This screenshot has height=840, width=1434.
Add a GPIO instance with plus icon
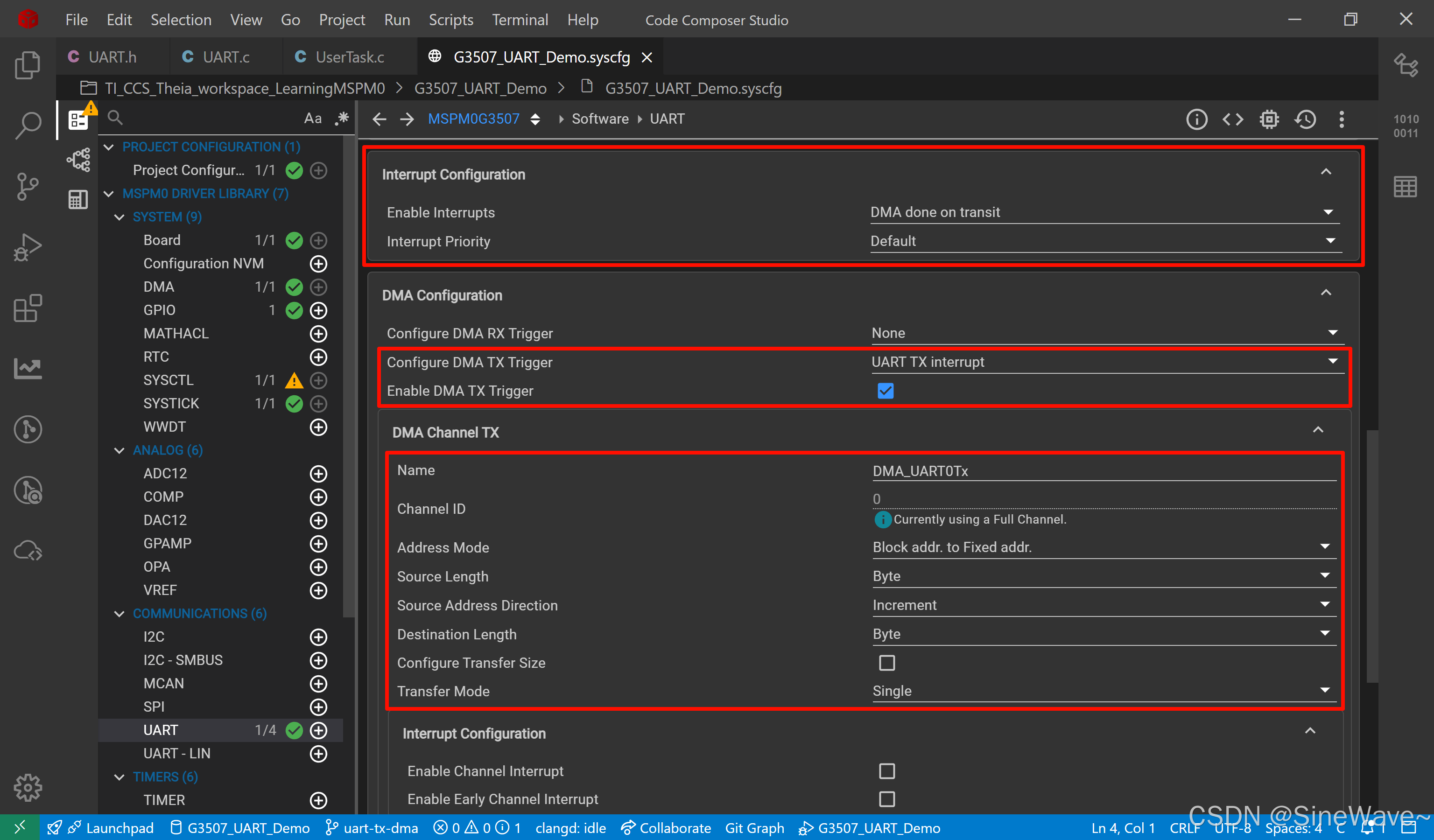click(x=319, y=310)
